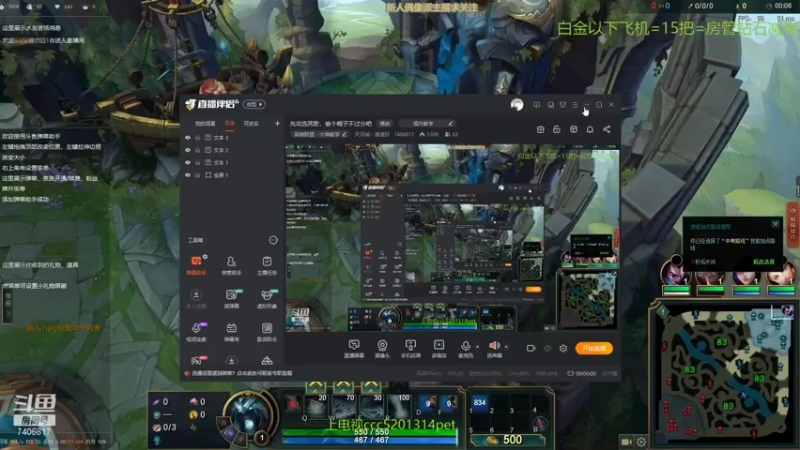
Task: Hide the 全屏 1 source layer
Action: tap(188, 175)
